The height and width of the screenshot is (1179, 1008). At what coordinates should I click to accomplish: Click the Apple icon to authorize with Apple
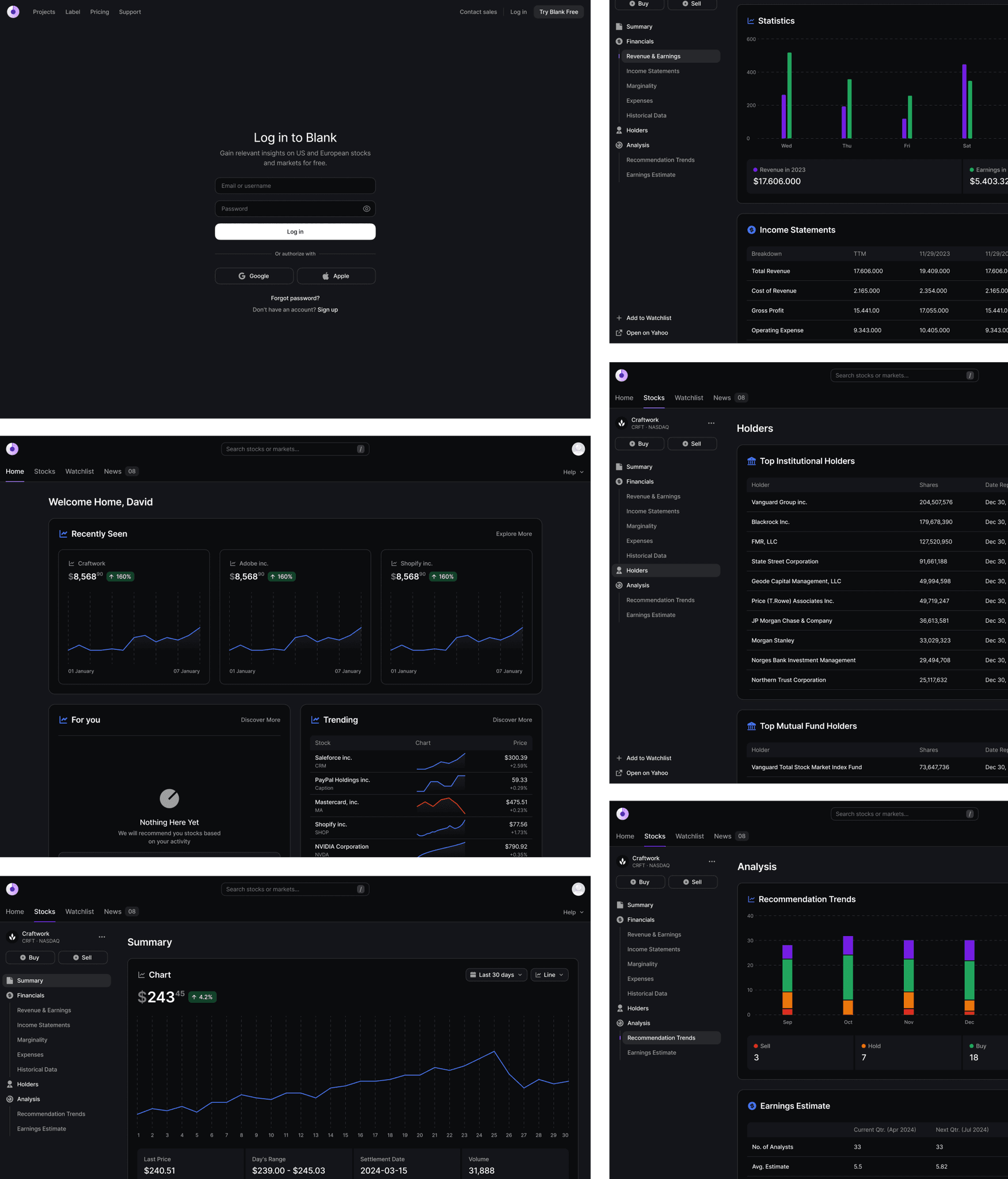pyautogui.click(x=325, y=276)
